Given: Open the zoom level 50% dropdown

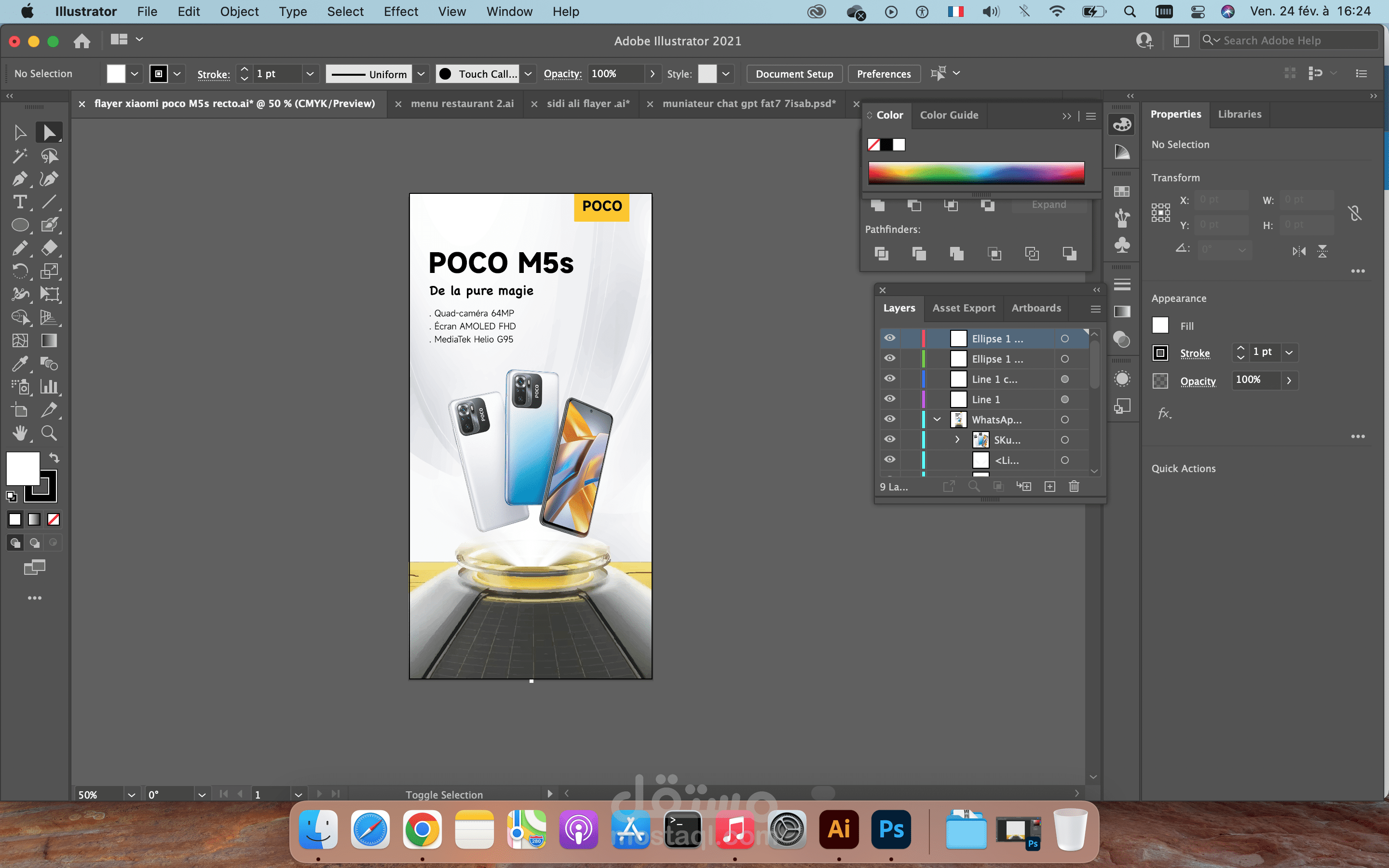Looking at the screenshot, I should [132, 795].
